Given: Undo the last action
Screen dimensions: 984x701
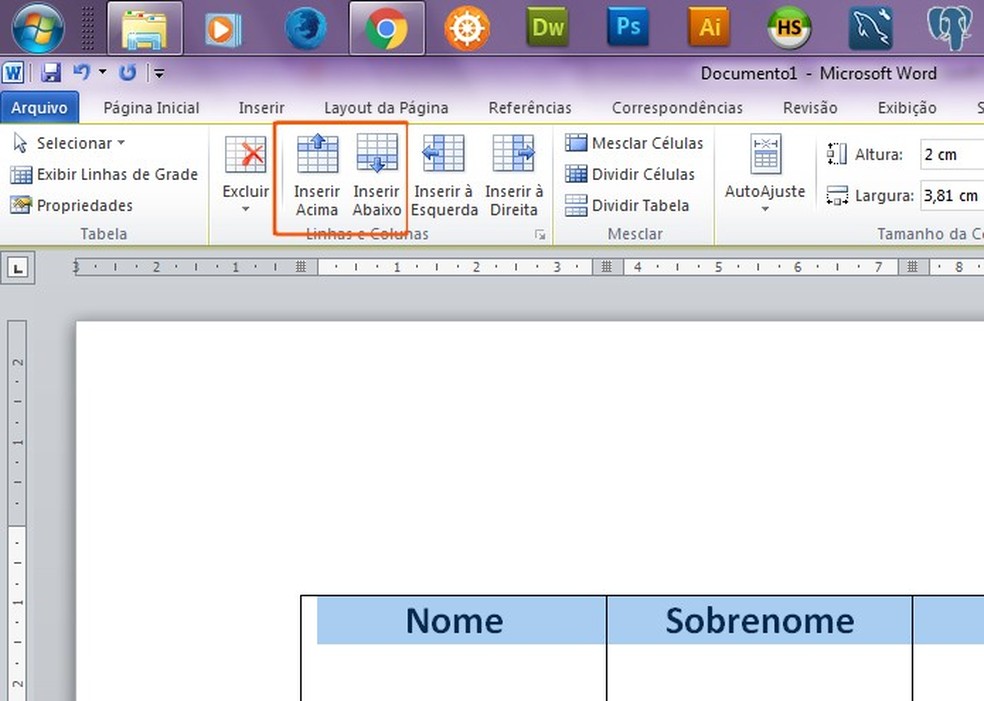Looking at the screenshot, I should (82, 72).
